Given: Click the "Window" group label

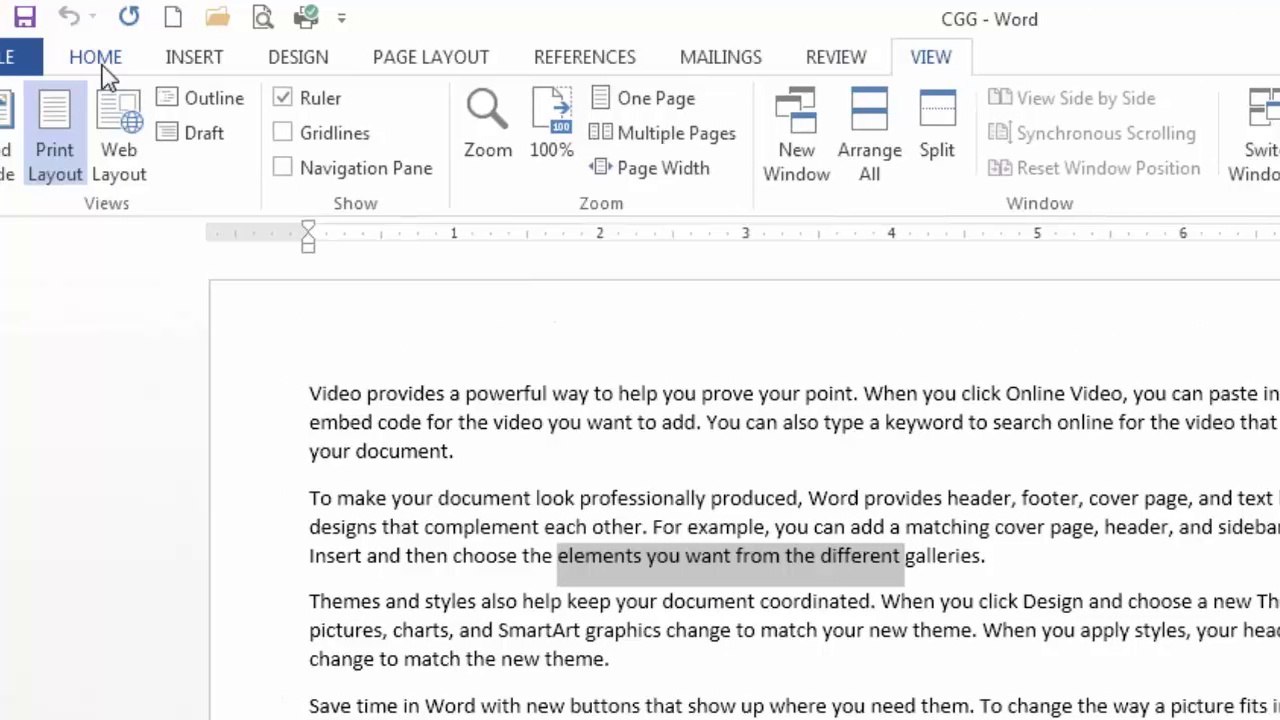Looking at the screenshot, I should click(1040, 203).
